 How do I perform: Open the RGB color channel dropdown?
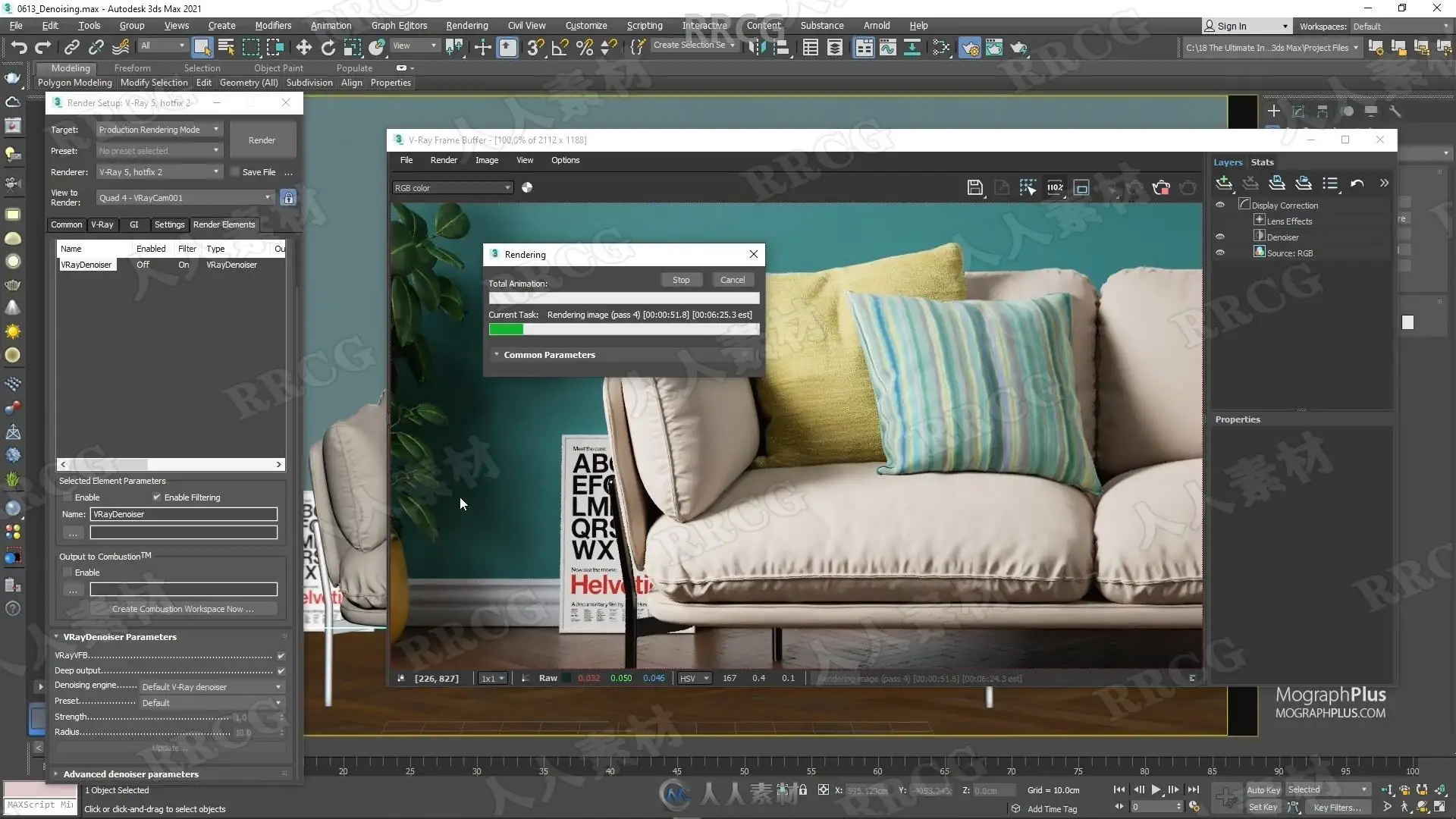(453, 188)
